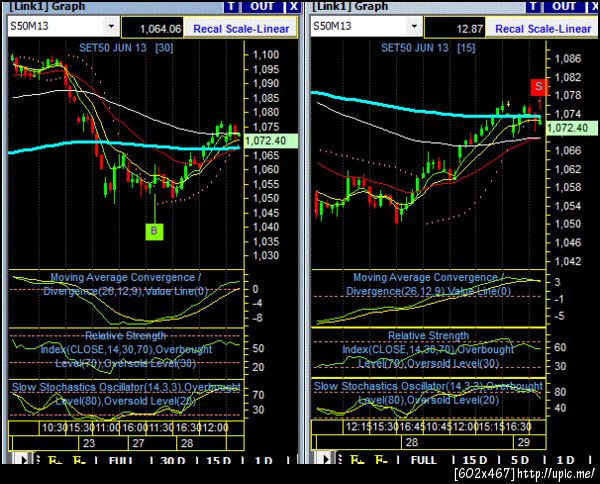Viewport: 600px width, 484px height.
Task: Close the right Link1 Graph window
Action: (x=593, y=6)
